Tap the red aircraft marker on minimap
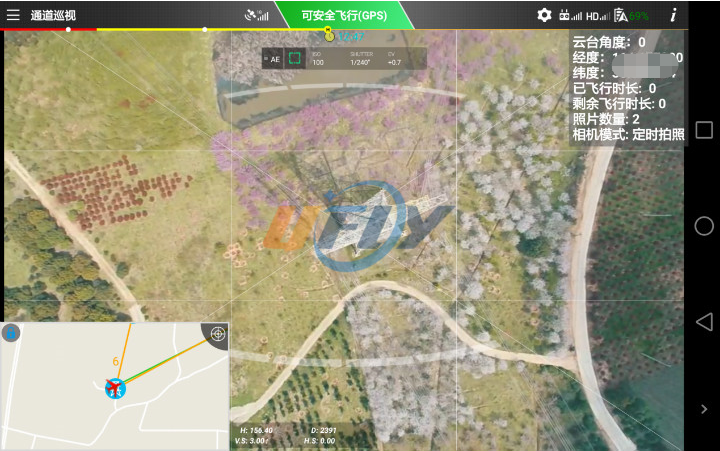This screenshot has height=451, width=720. click(x=115, y=389)
